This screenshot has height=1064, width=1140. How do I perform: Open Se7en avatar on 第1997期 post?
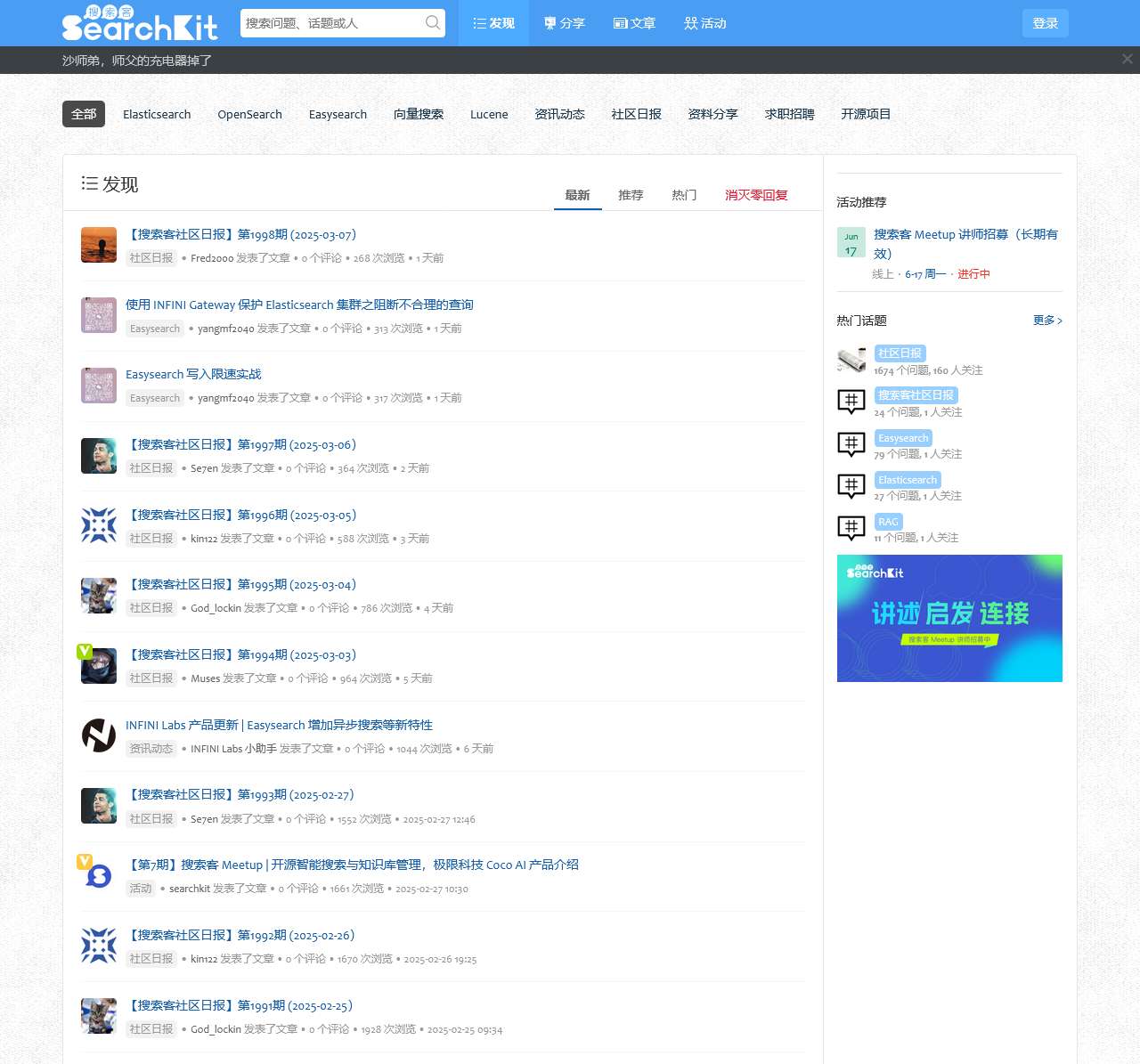pyautogui.click(x=99, y=455)
